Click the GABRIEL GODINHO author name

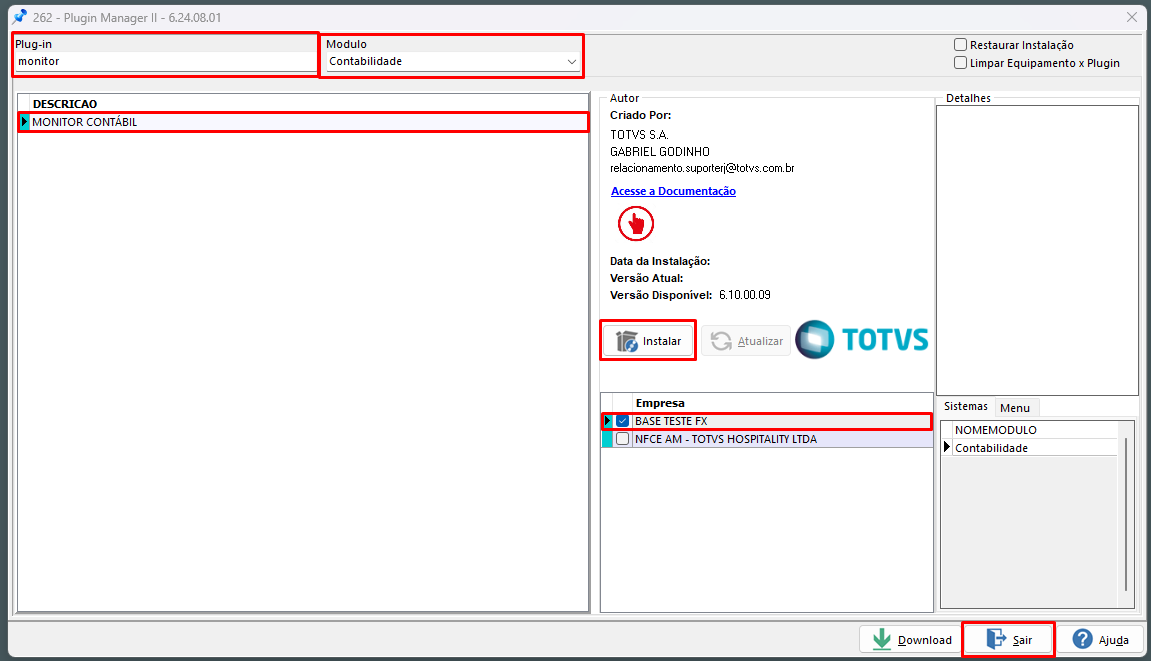660,152
